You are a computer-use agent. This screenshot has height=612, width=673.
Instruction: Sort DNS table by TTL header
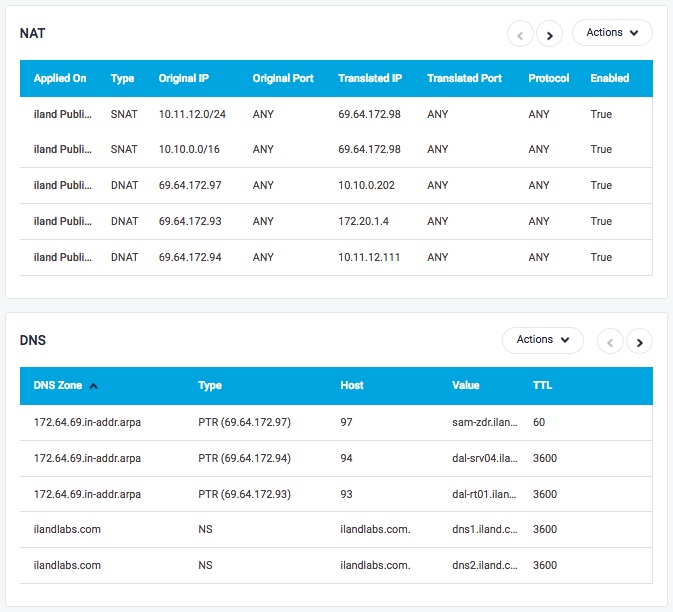[x=542, y=385]
